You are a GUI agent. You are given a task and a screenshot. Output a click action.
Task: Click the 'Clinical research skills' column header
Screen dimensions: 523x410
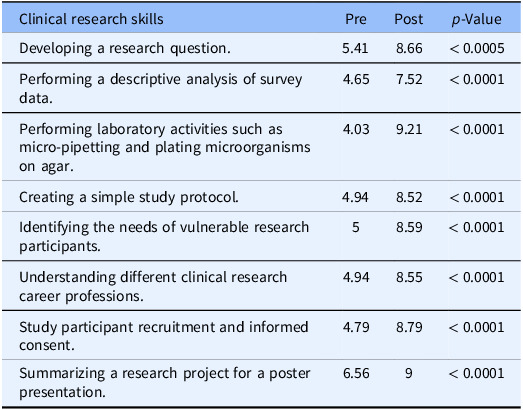point(91,19)
